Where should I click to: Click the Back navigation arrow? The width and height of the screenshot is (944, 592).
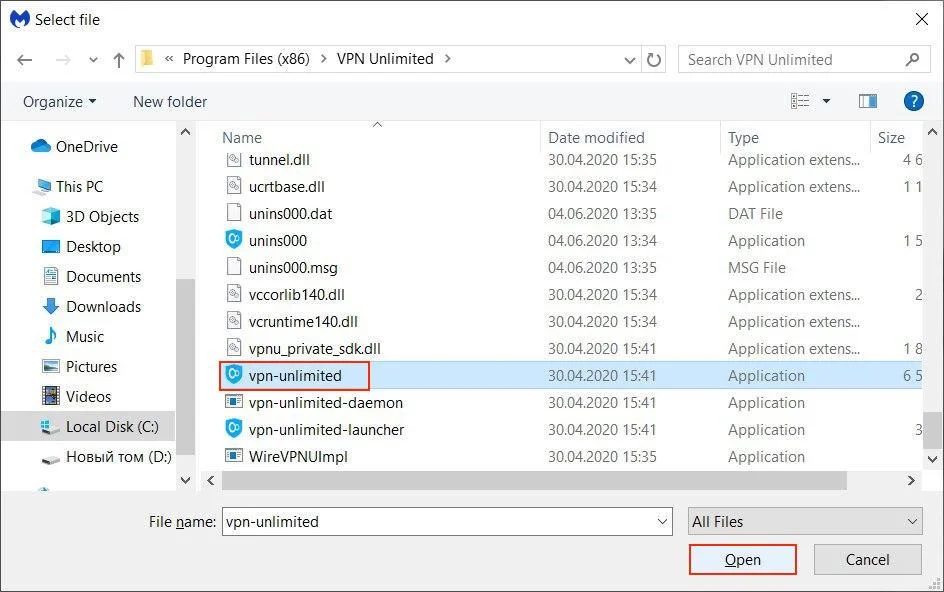(x=25, y=60)
